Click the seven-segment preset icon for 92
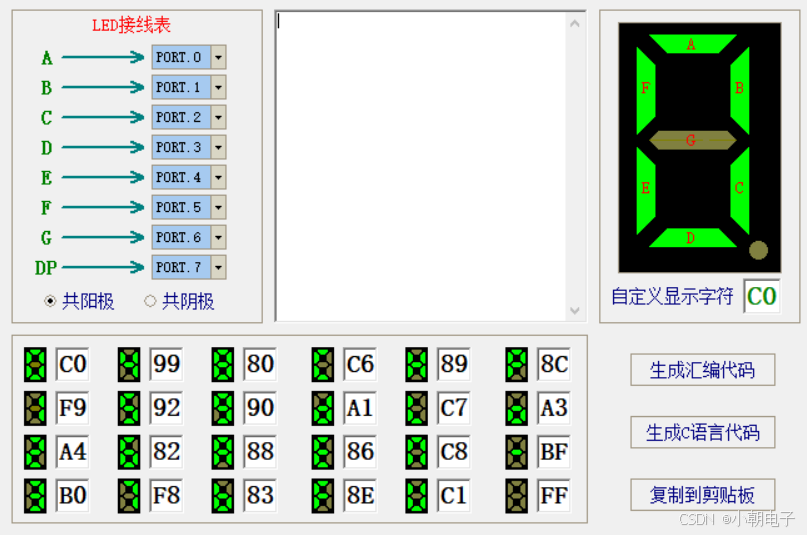This screenshot has width=807, height=535. pos(129,408)
